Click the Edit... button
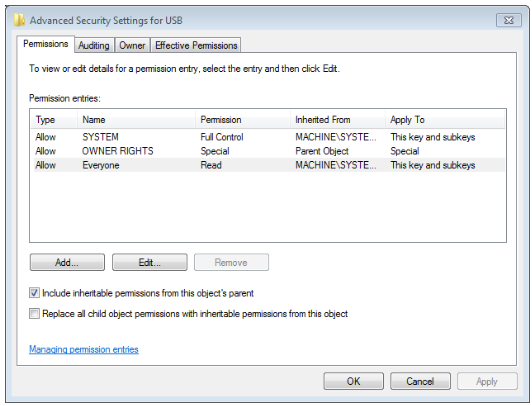Viewport: 532px width, 406px height. [150, 262]
